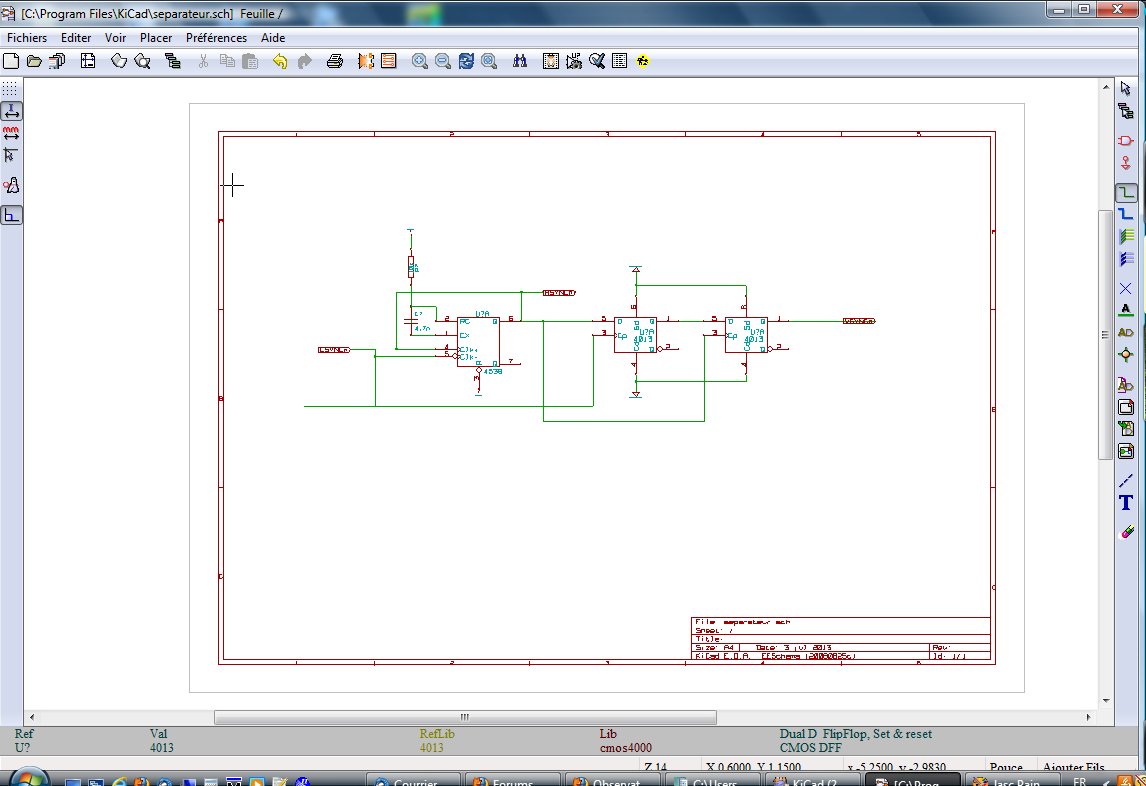Viewport: 1146px width, 786px height.
Task: Generate the netlist icon
Action: click(550, 61)
